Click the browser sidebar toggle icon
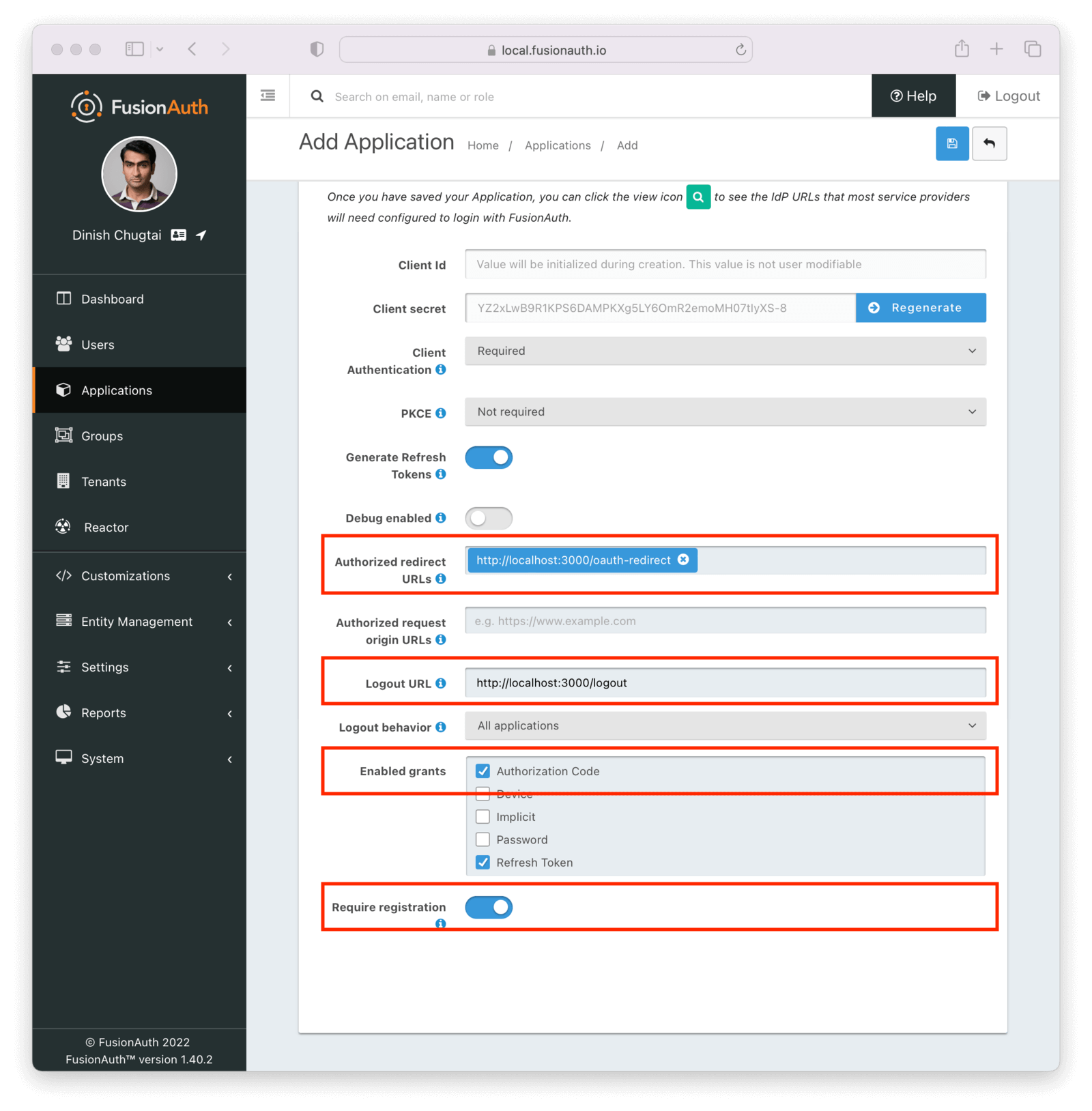The height and width of the screenshot is (1111, 1092). (x=134, y=48)
